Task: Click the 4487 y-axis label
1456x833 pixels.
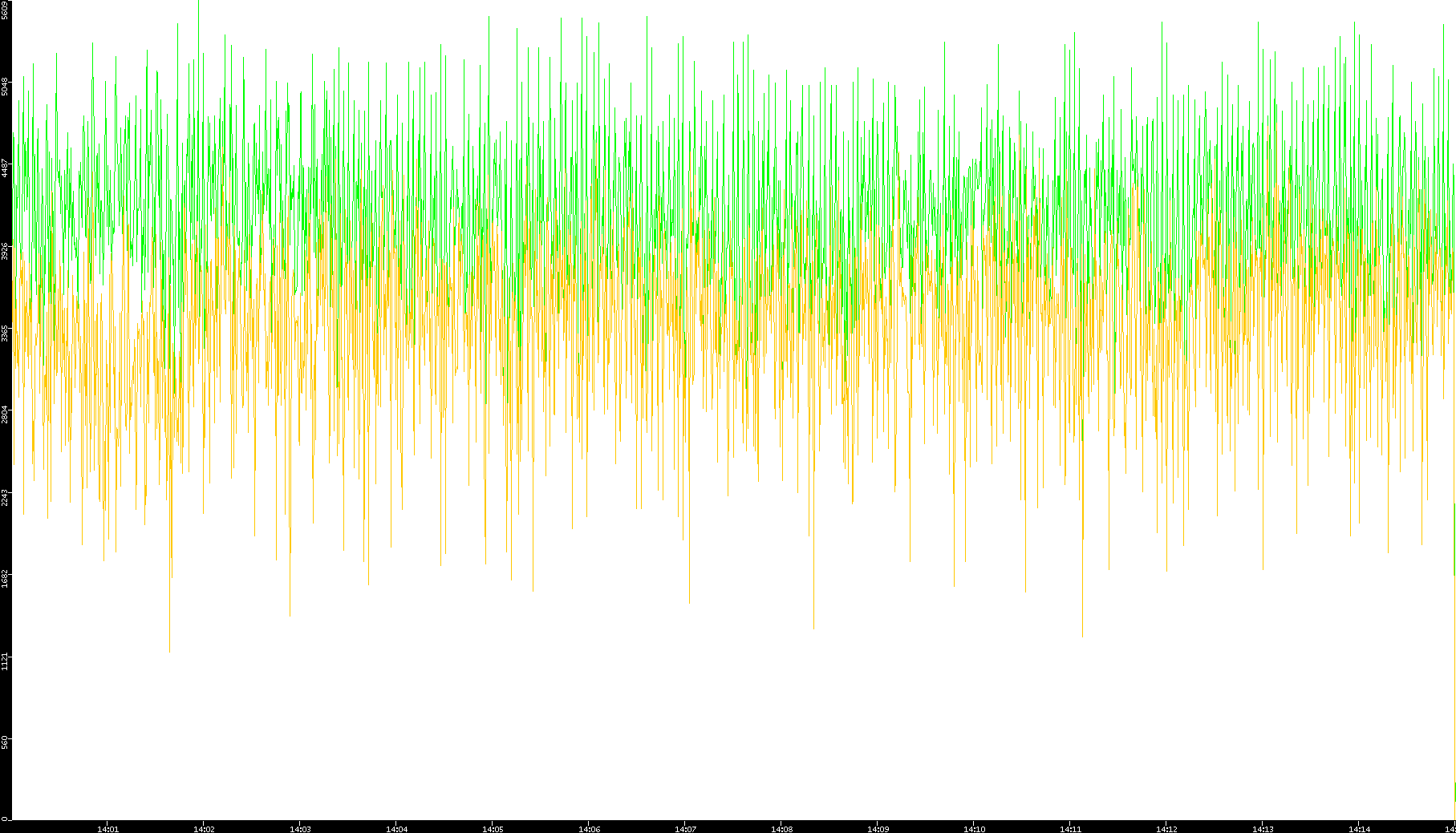Action: click(5, 168)
